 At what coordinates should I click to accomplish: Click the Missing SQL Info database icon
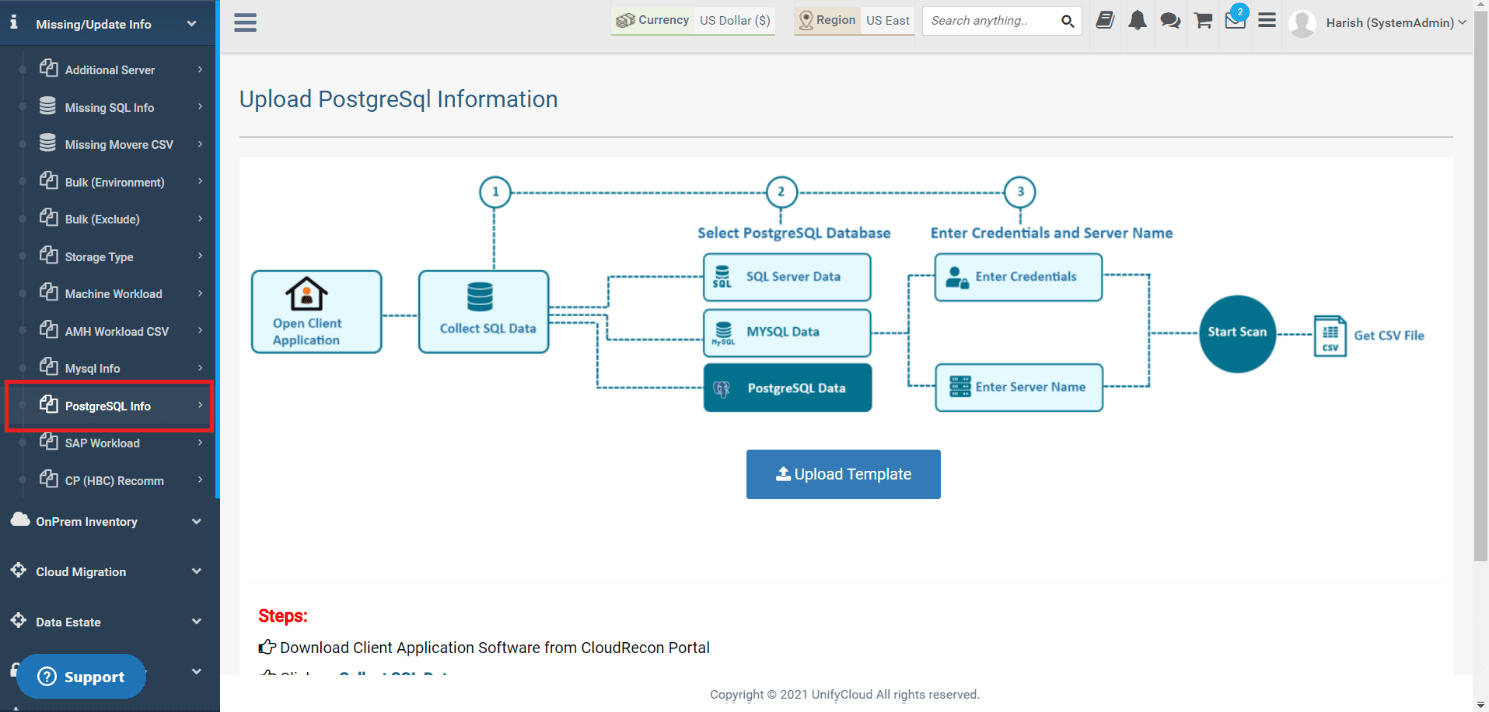click(47, 106)
